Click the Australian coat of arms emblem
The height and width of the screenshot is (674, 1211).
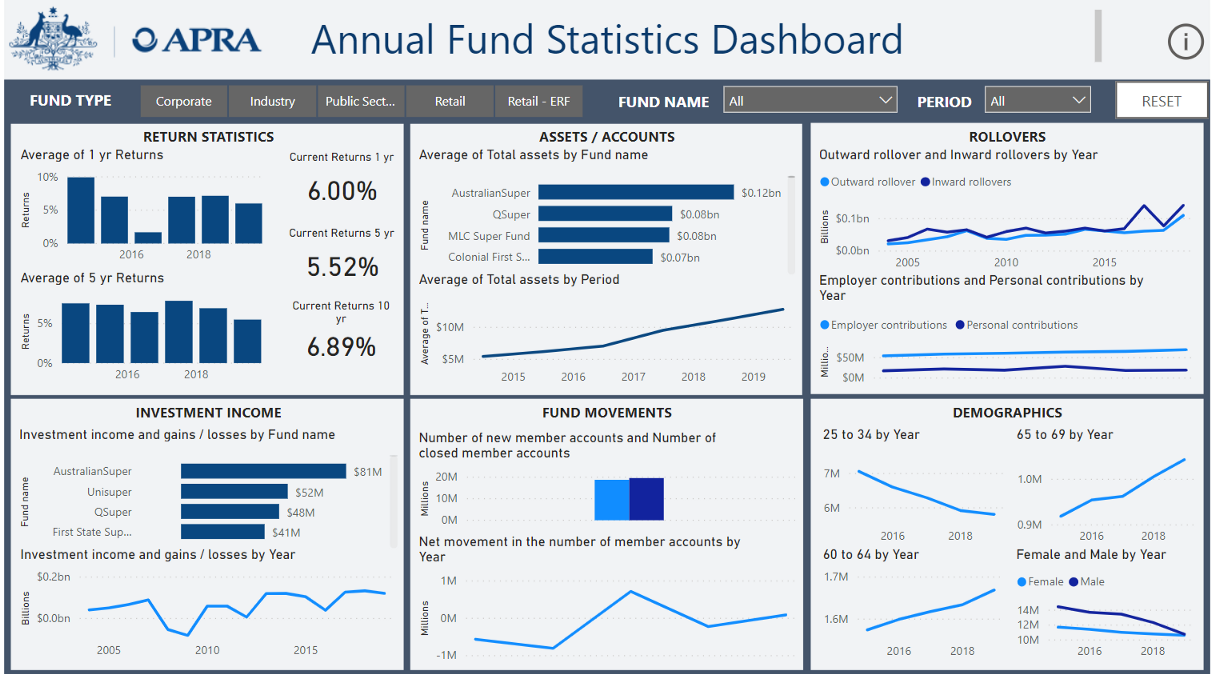pos(52,40)
